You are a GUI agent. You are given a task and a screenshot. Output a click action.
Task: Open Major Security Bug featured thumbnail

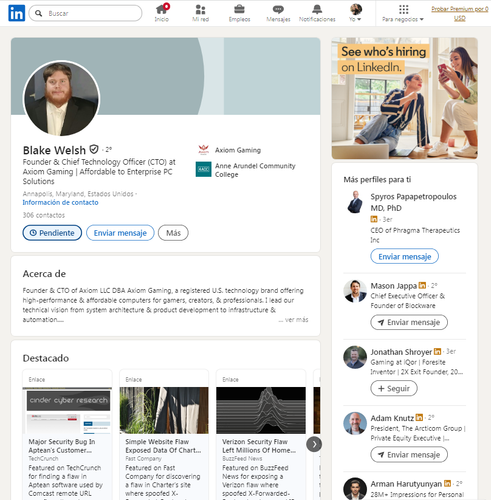(x=67, y=410)
